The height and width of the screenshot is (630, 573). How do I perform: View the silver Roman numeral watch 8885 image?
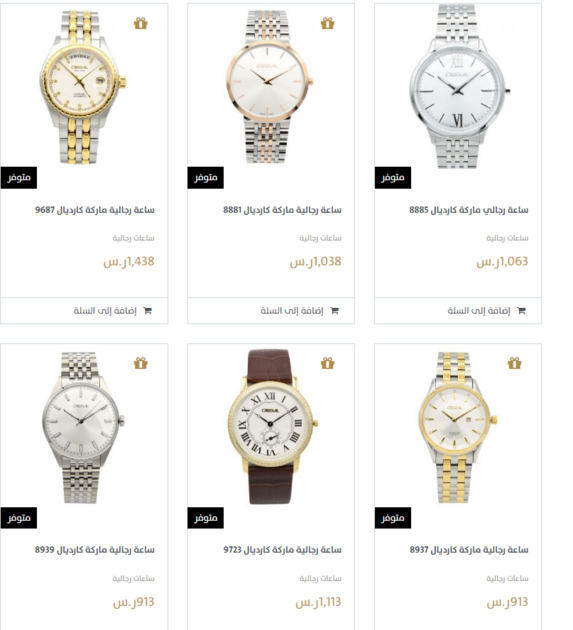(458, 86)
